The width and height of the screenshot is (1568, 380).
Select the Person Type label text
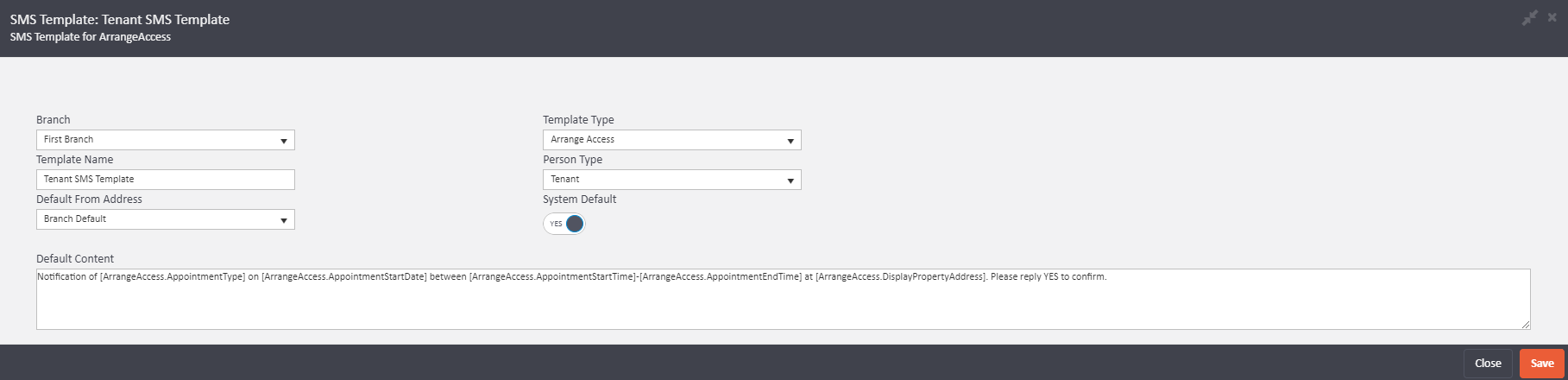[572, 160]
